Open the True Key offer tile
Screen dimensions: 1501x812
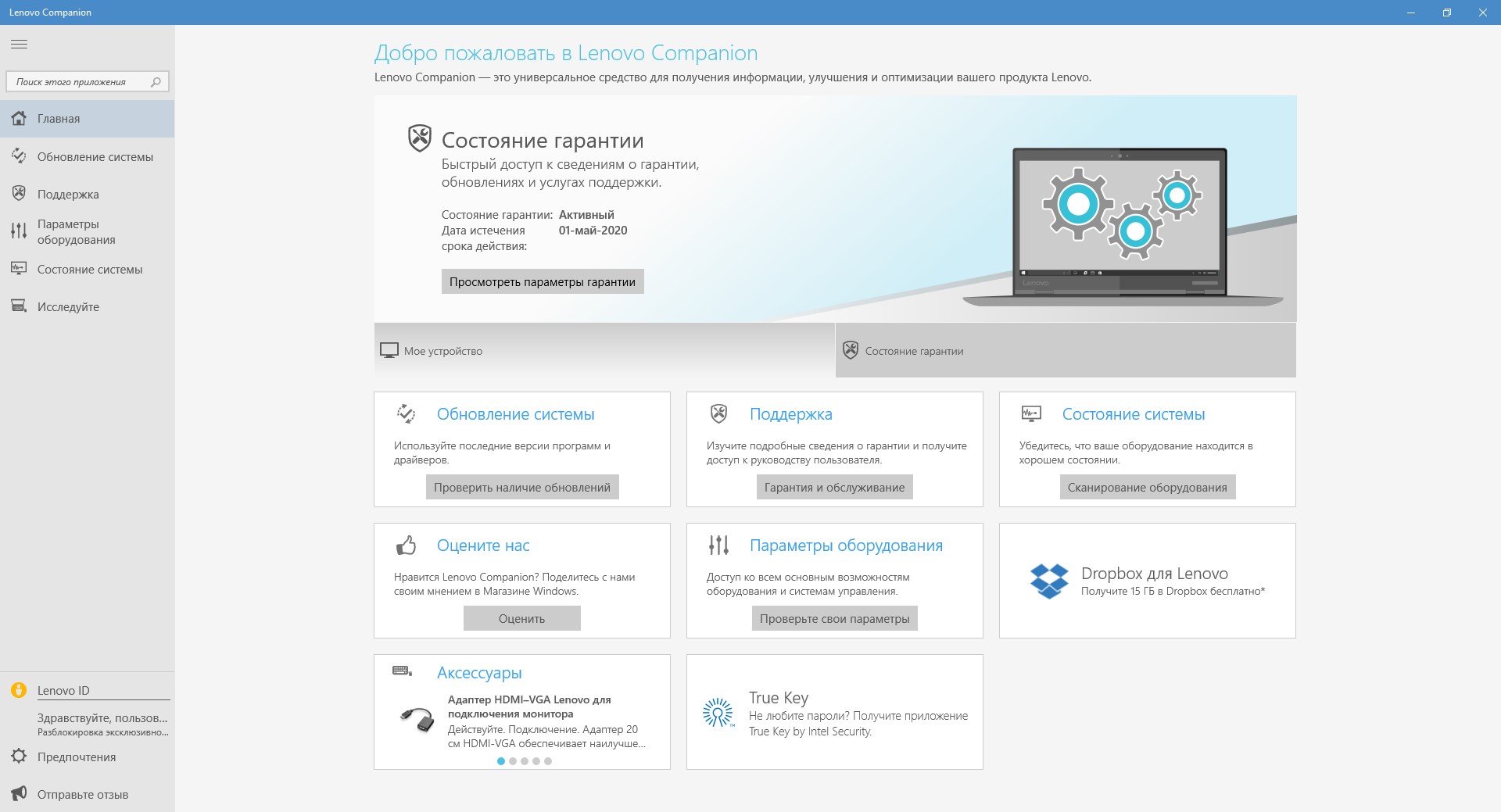pos(835,712)
